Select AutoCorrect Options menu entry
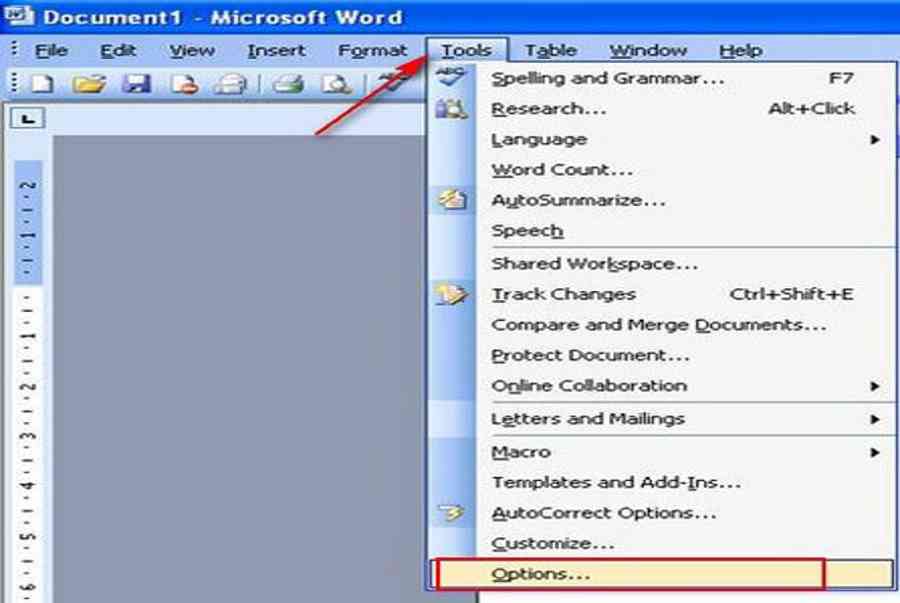Screen dimensions: 900x603 (x=662, y=513)
